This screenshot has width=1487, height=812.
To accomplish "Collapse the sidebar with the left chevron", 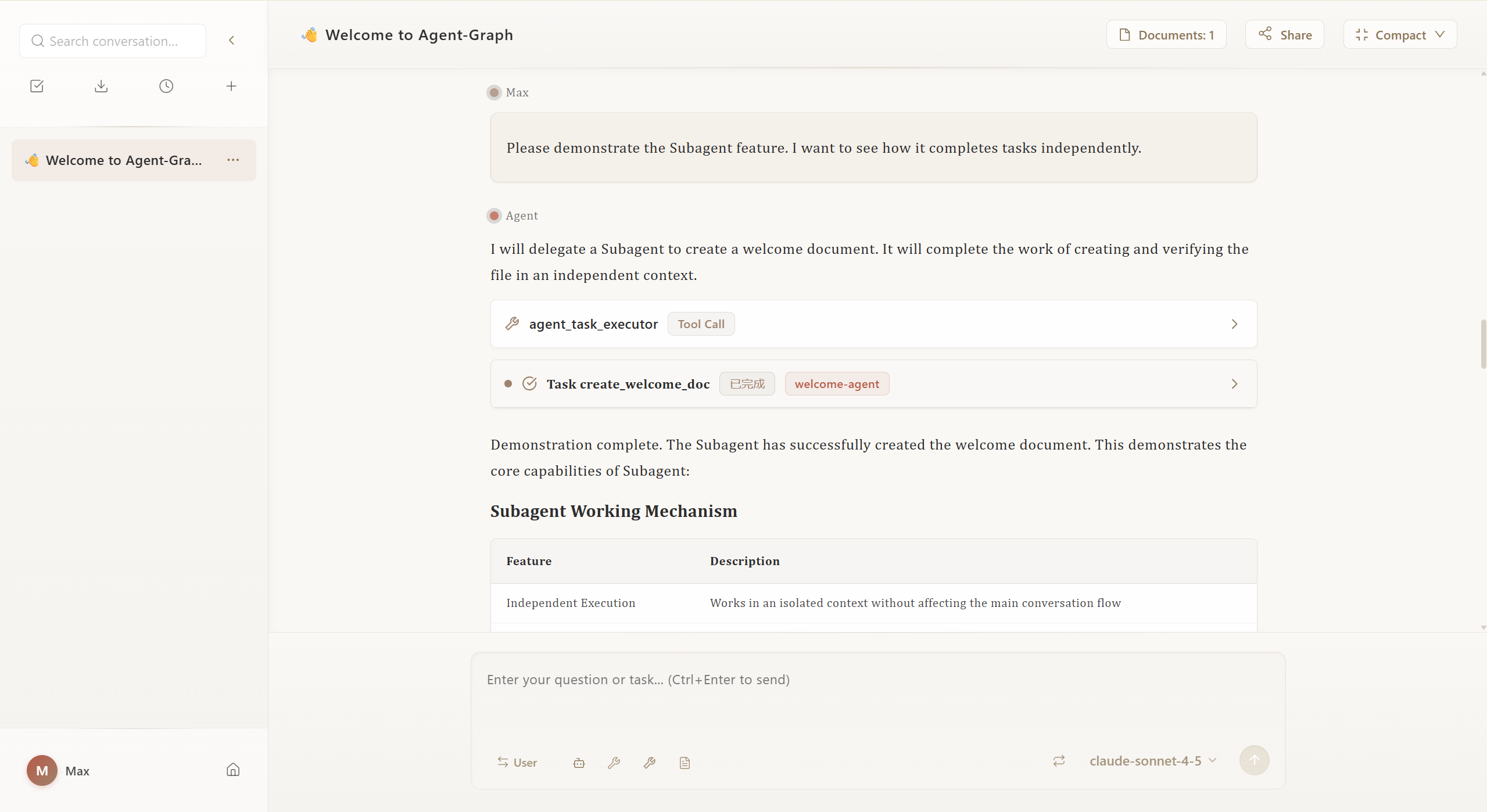I will (231, 40).
